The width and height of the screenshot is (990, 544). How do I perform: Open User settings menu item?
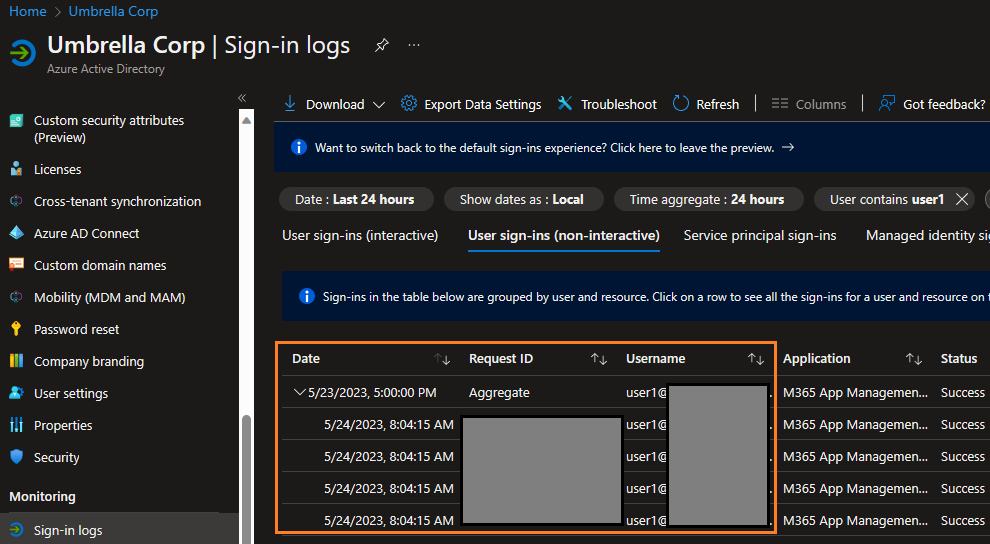click(71, 393)
